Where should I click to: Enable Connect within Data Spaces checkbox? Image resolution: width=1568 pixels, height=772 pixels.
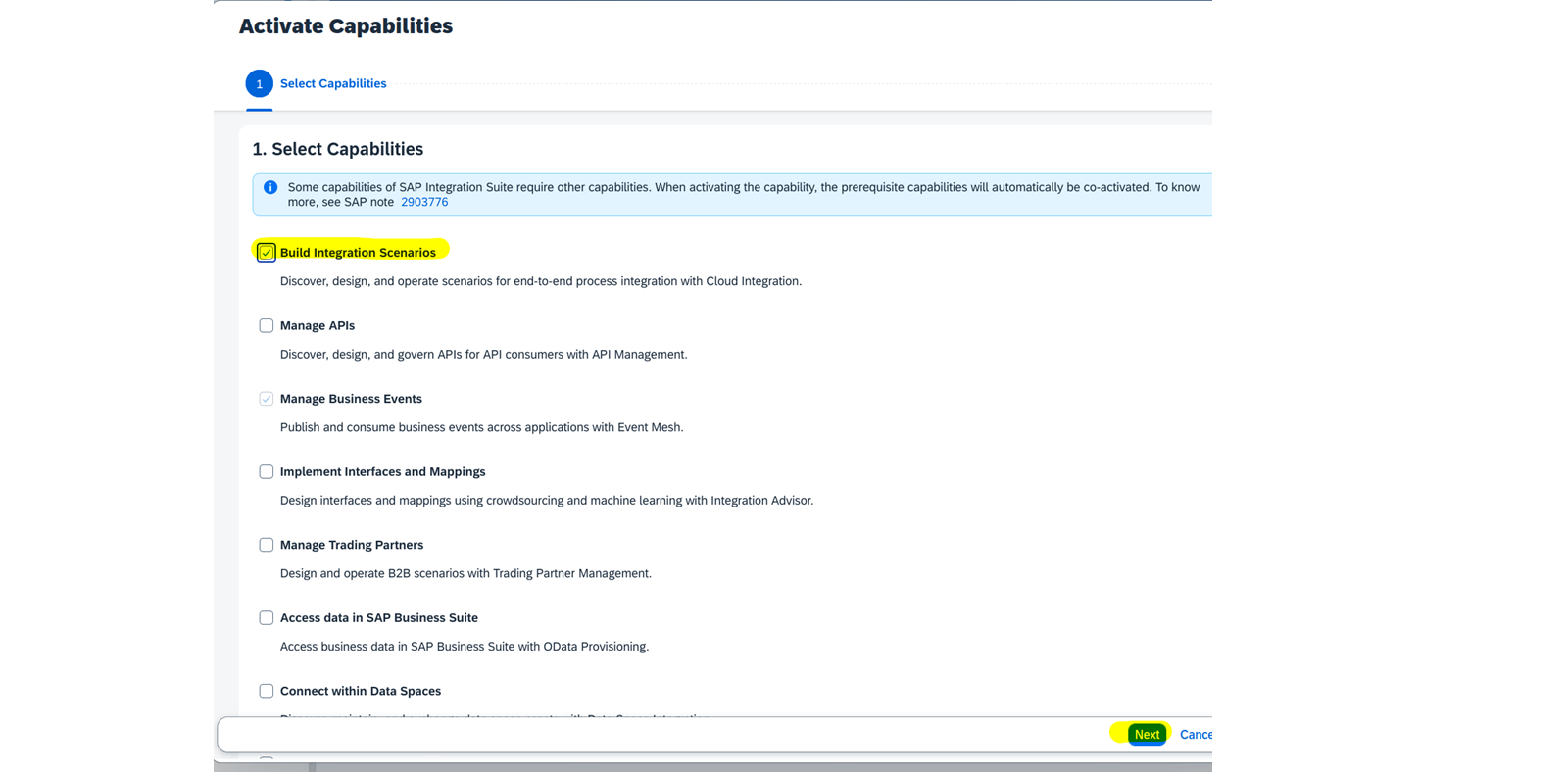pyautogui.click(x=266, y=691)
